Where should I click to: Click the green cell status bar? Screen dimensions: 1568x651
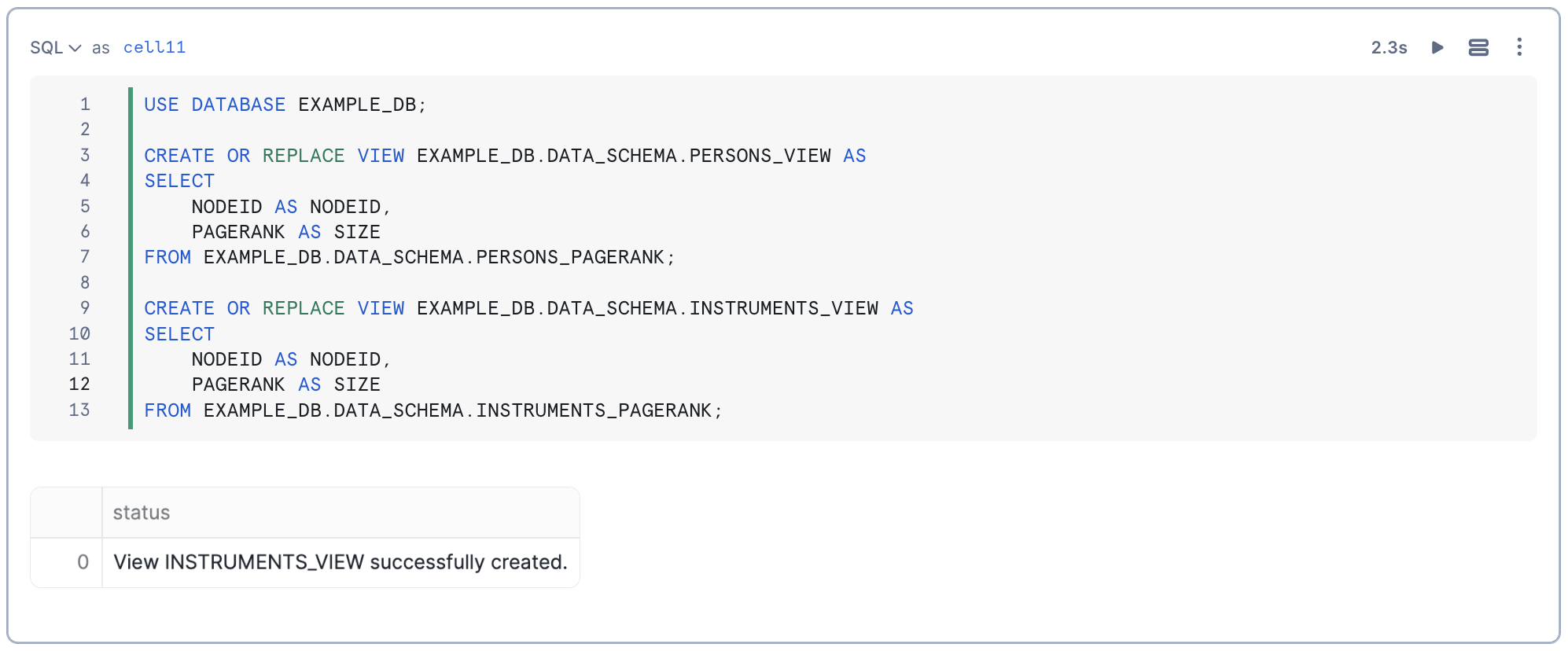point(131,258)
